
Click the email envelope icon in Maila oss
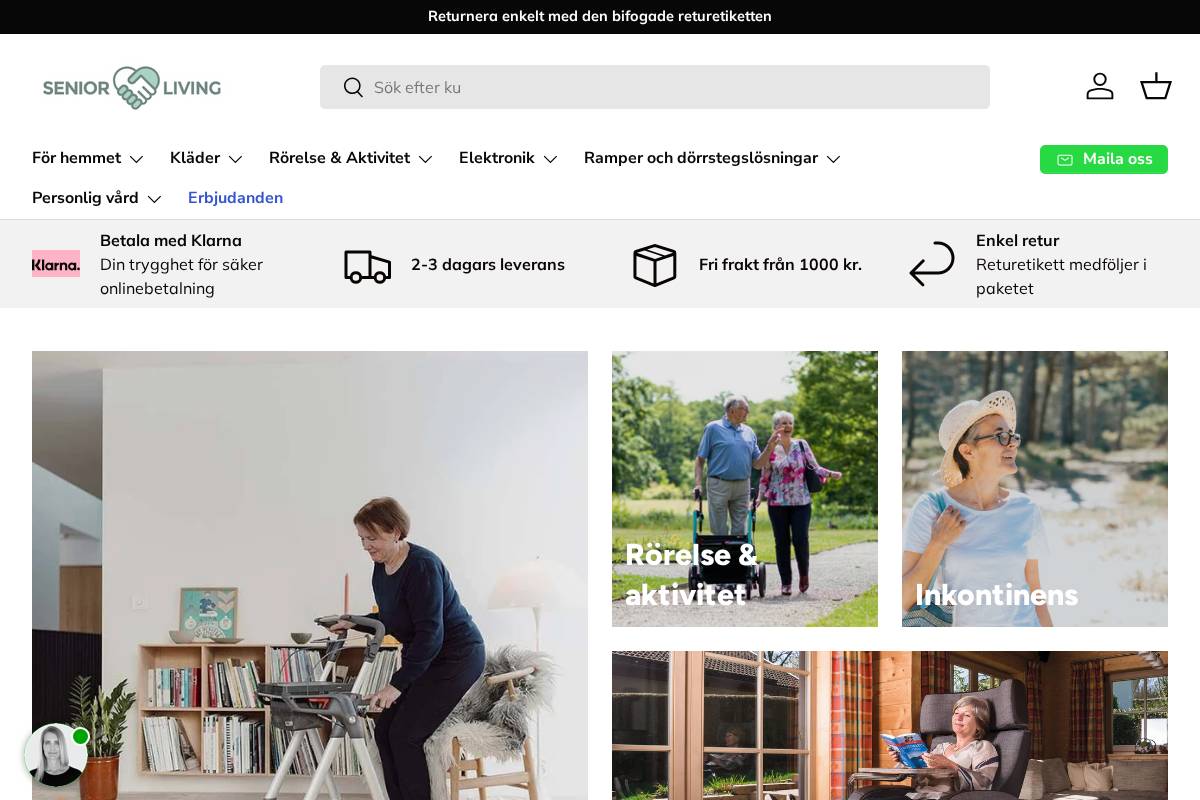(x=1065, y=159)
